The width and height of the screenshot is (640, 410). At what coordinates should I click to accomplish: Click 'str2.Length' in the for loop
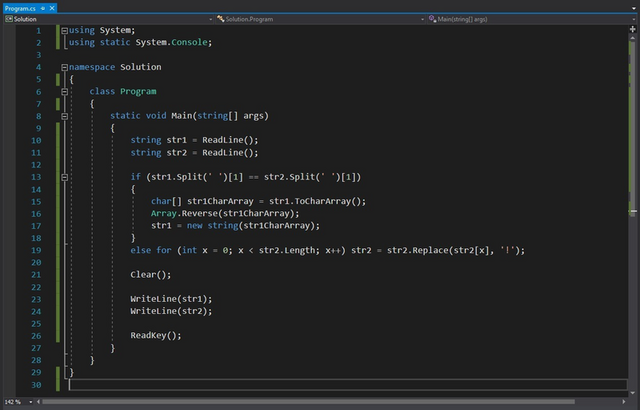click(x=289, y=250)
